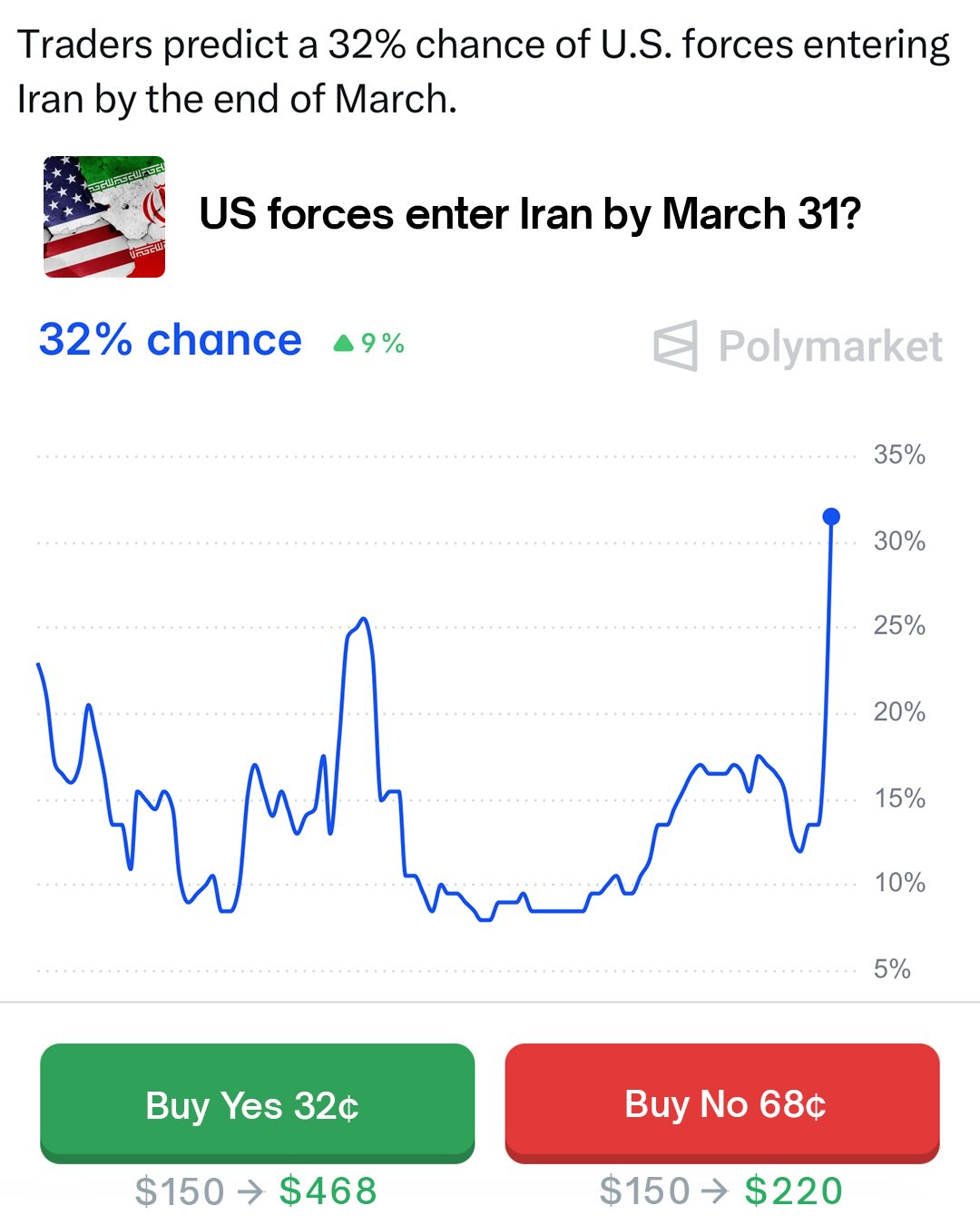
Task: Click the 20% y-axis label
Action: (x=899, y=711)
